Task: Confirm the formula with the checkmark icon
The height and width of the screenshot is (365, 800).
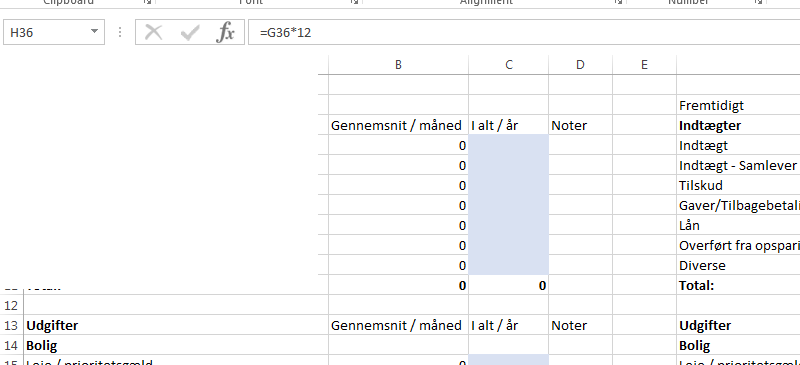Action: pyautogui.click(x=190, y=33)
